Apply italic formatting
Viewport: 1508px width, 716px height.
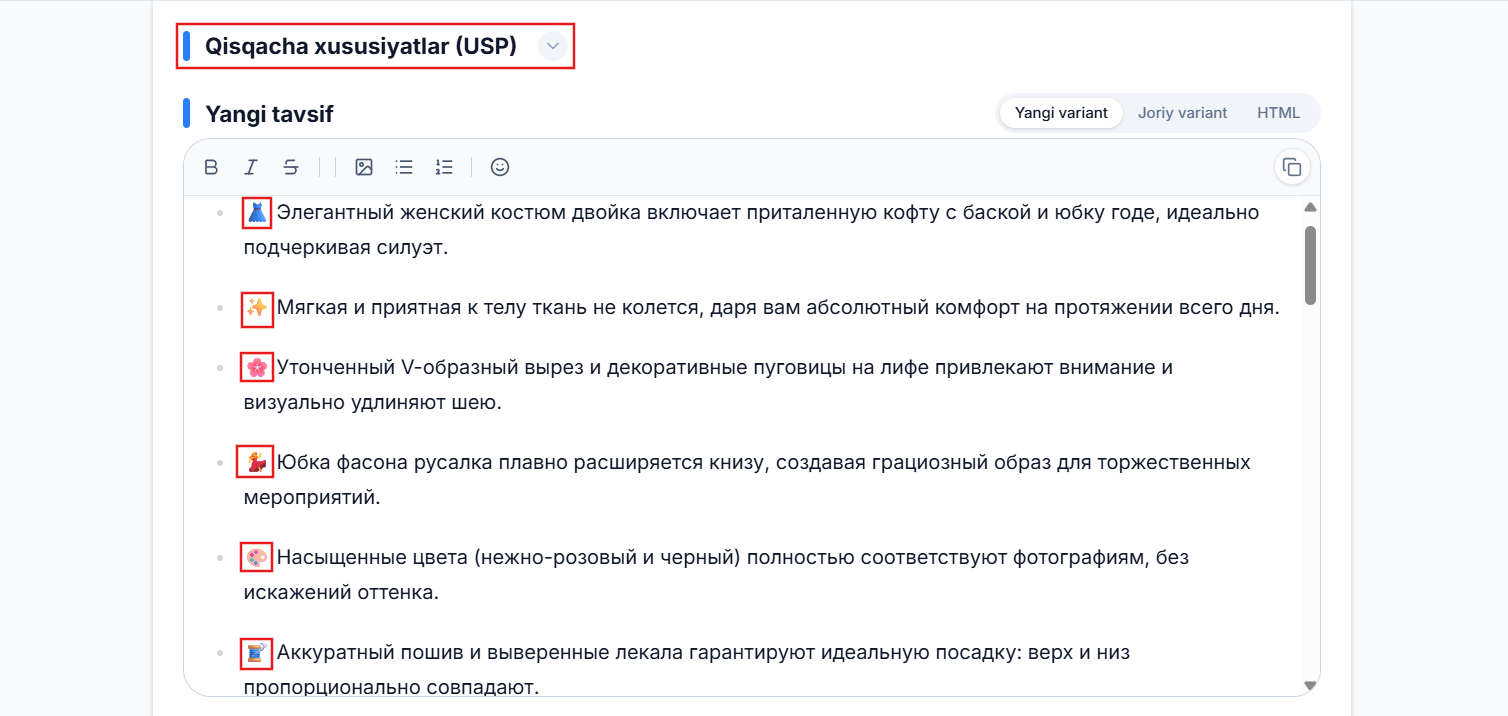pyautogui.click(x=251, y=167)
